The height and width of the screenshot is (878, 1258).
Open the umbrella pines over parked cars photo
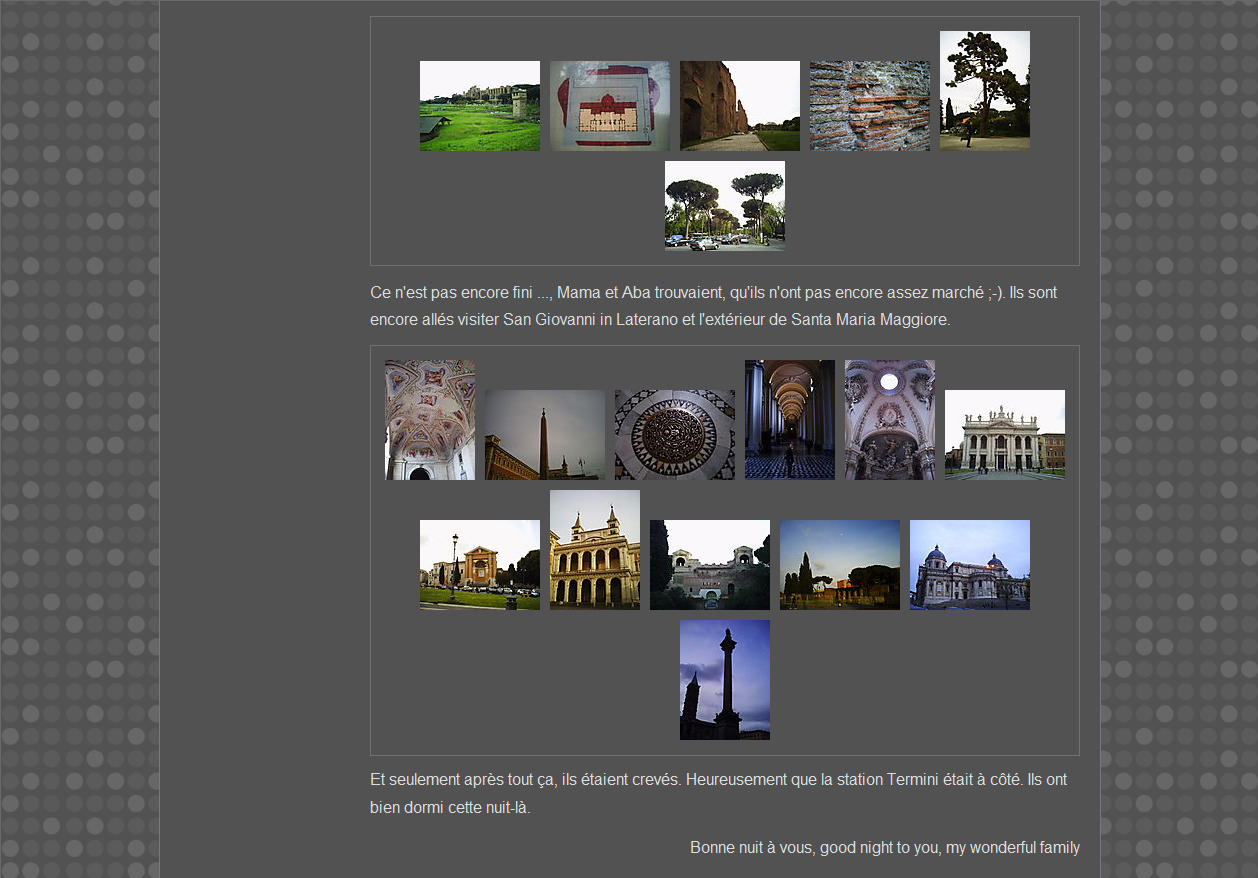click(x=724, y=205)
